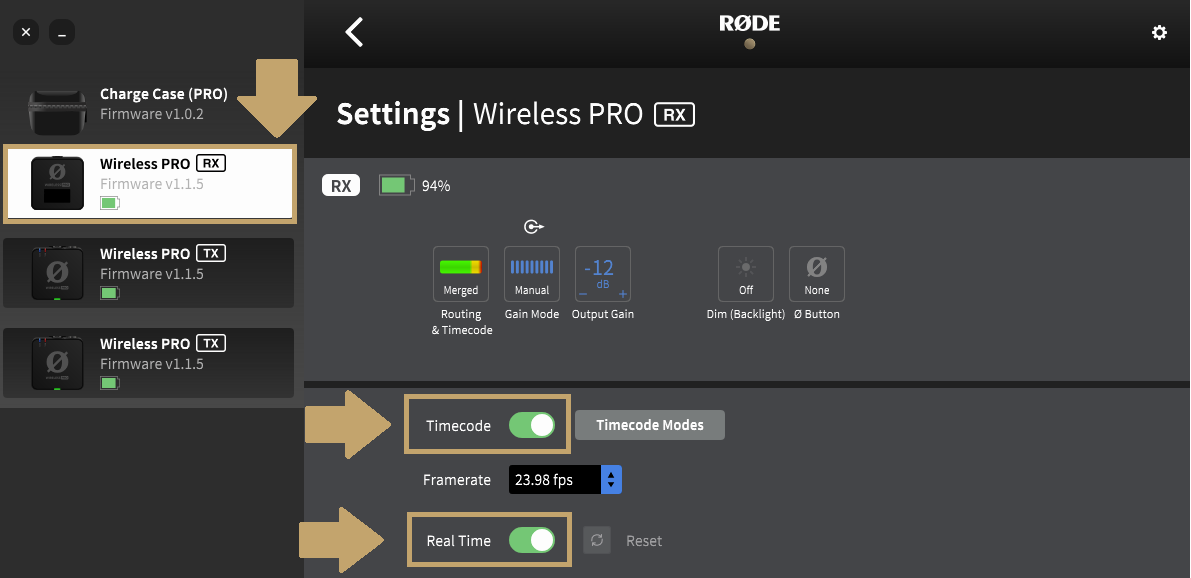The width and height of the screenshot is (1191, 578).
Task: Click the Reset text label
Action: click(x=644, y=541)
